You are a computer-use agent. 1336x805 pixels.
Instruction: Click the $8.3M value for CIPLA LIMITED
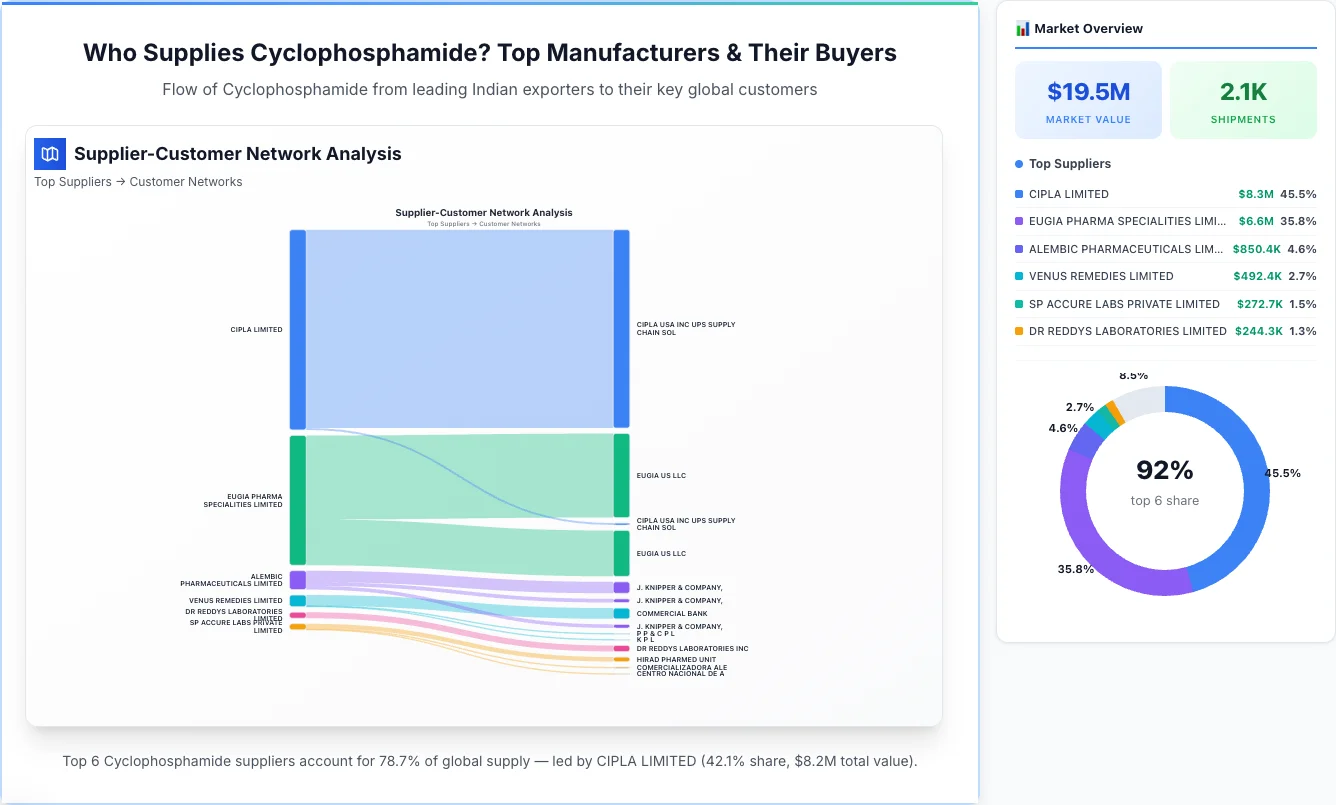1256,194
